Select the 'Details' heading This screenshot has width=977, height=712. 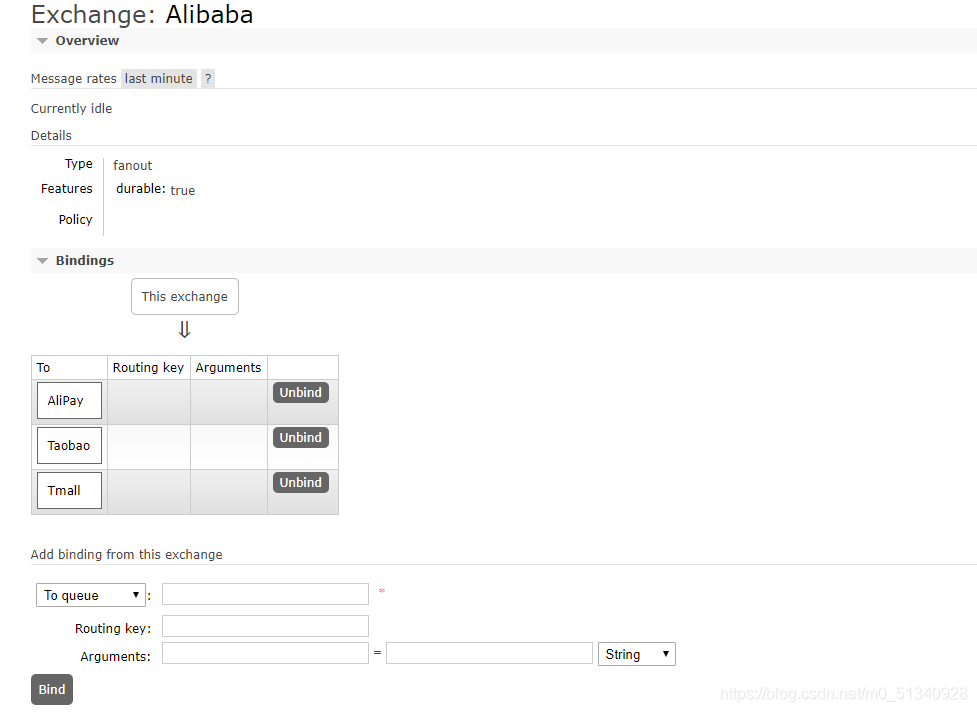tap(51, 135)
